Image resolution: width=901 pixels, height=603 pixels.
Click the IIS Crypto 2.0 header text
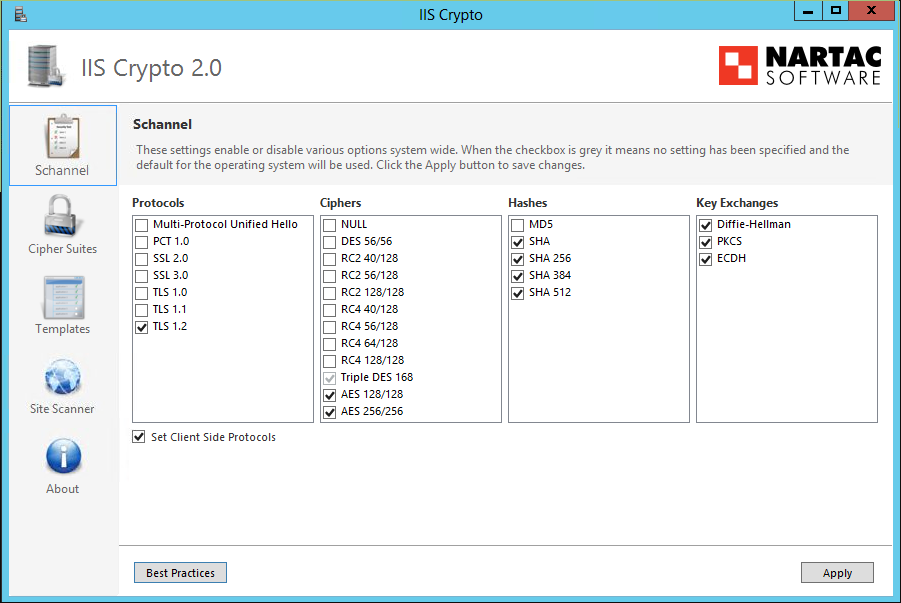tap(151, 68)
